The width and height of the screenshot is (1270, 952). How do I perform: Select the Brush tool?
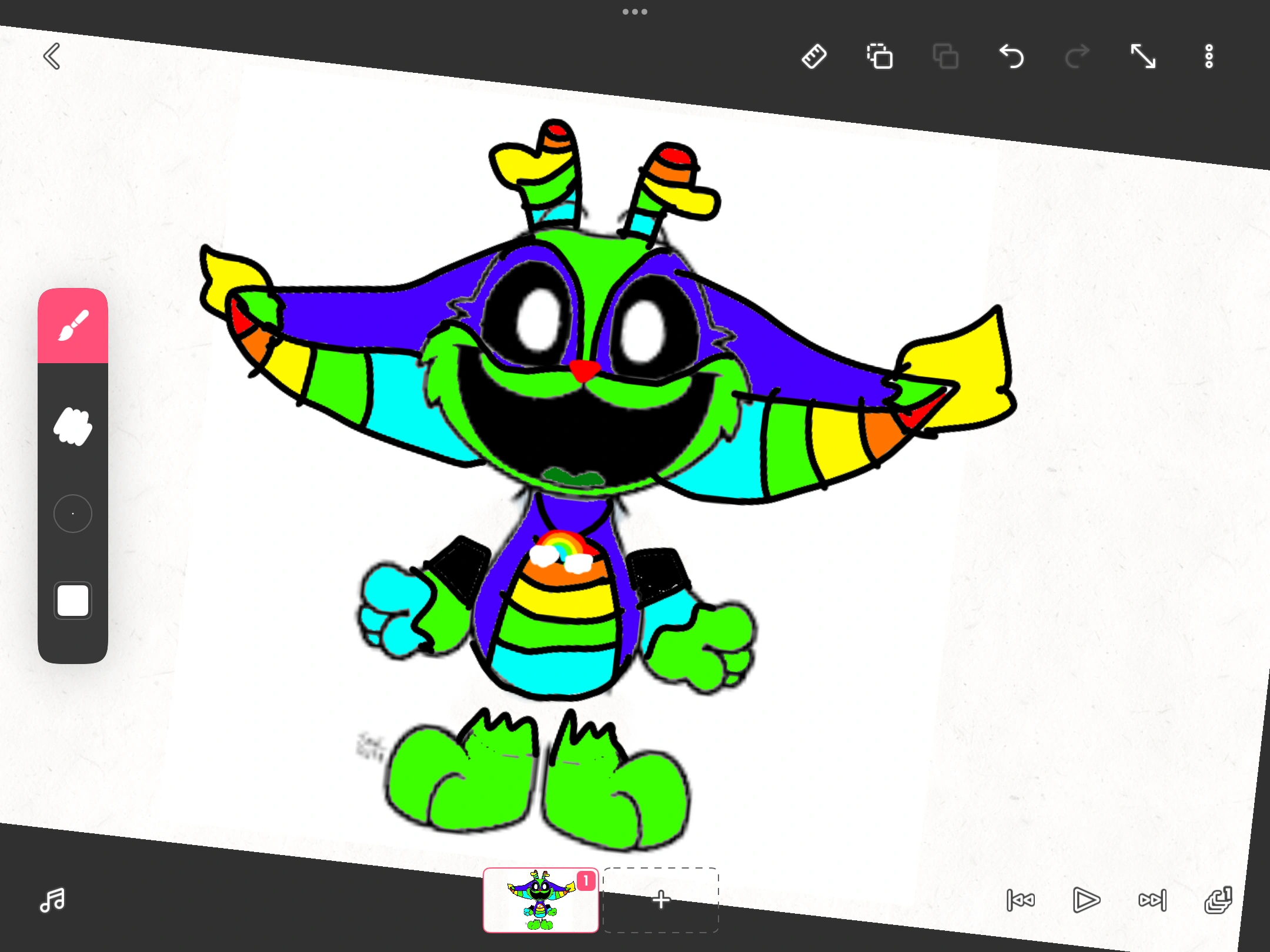click(73, 323)
